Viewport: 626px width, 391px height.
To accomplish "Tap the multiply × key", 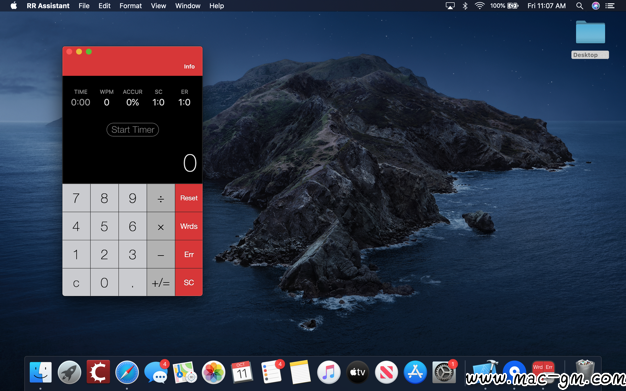I will [x=160, y=226].
